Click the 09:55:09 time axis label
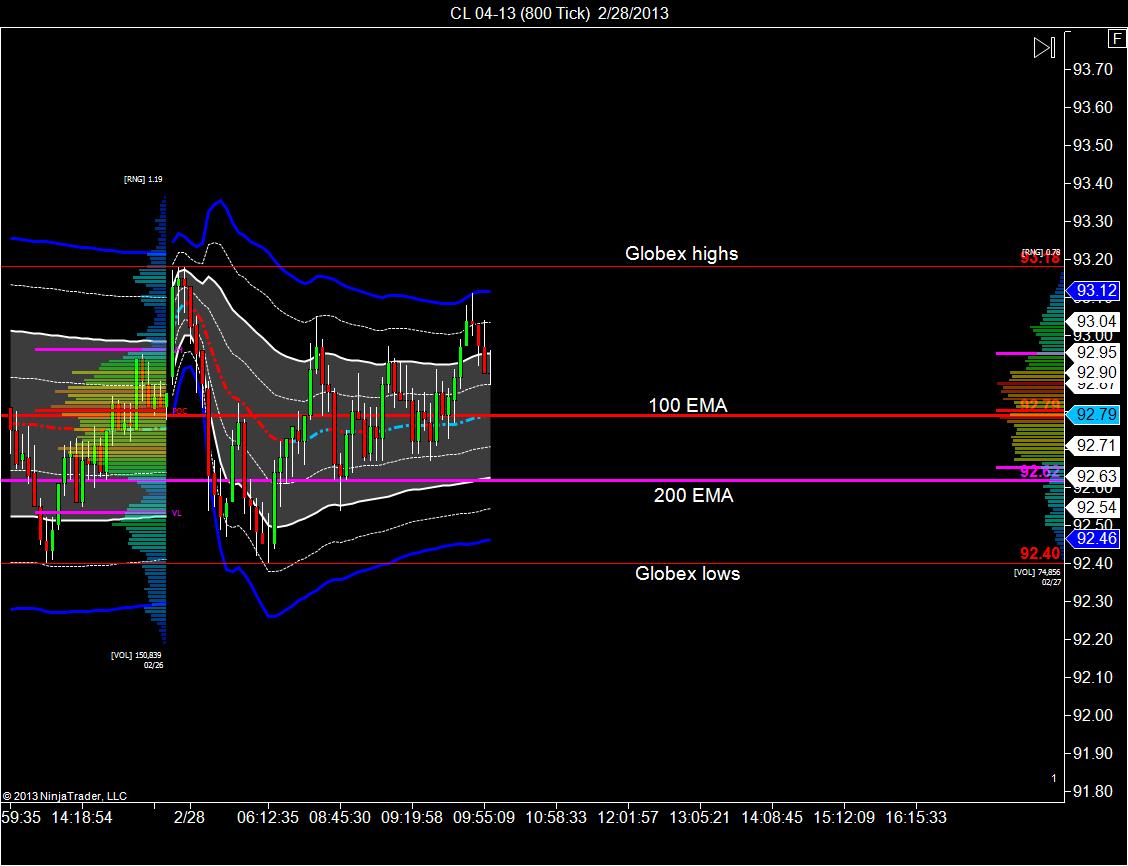 483,818
